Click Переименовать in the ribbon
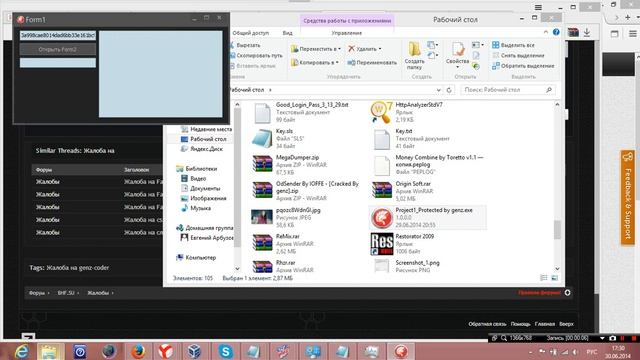Image resolution: width=640 pixels, height=360 pixels. point(372,62)
